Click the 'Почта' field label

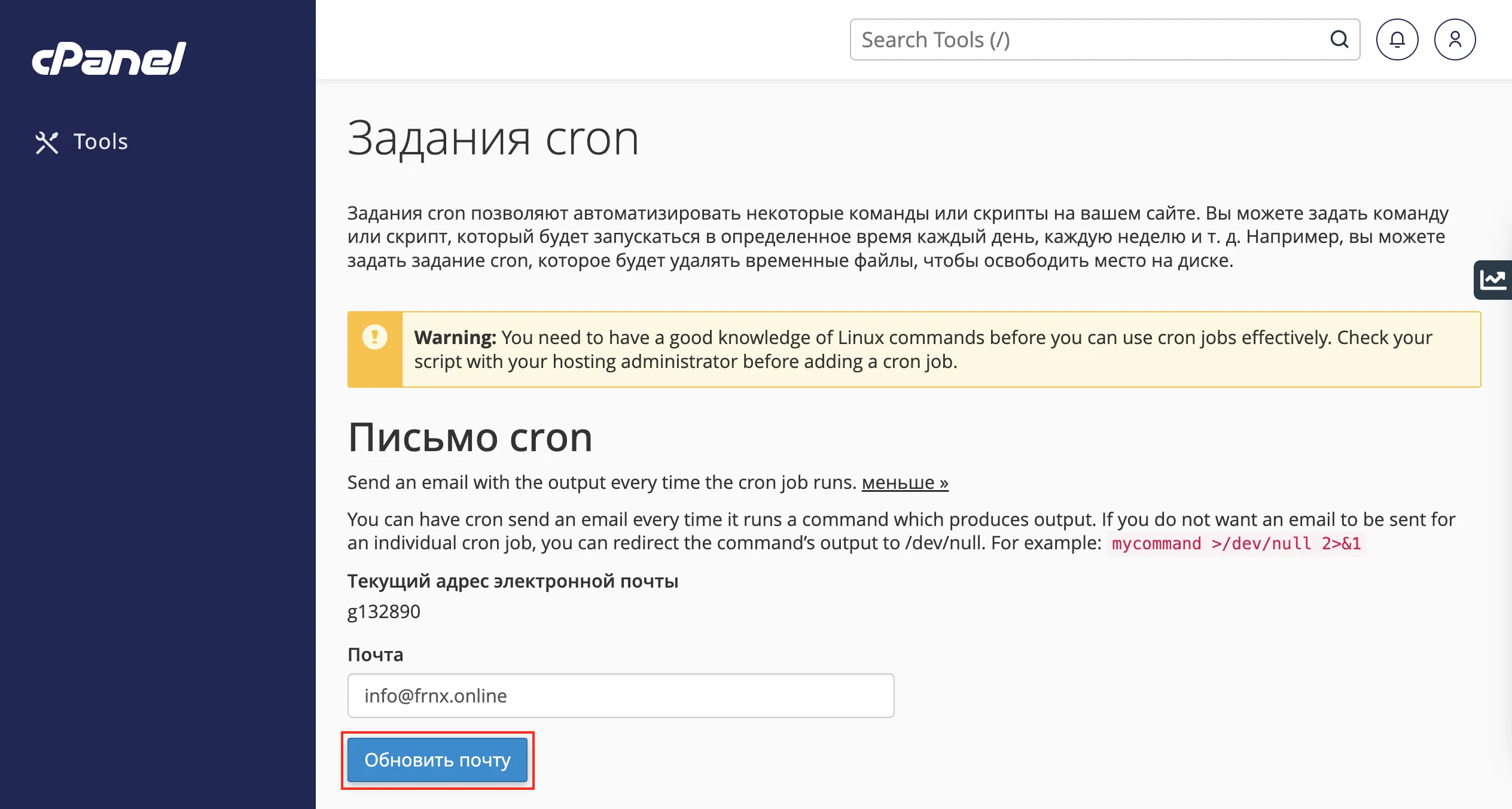click(x=375, y=655)
